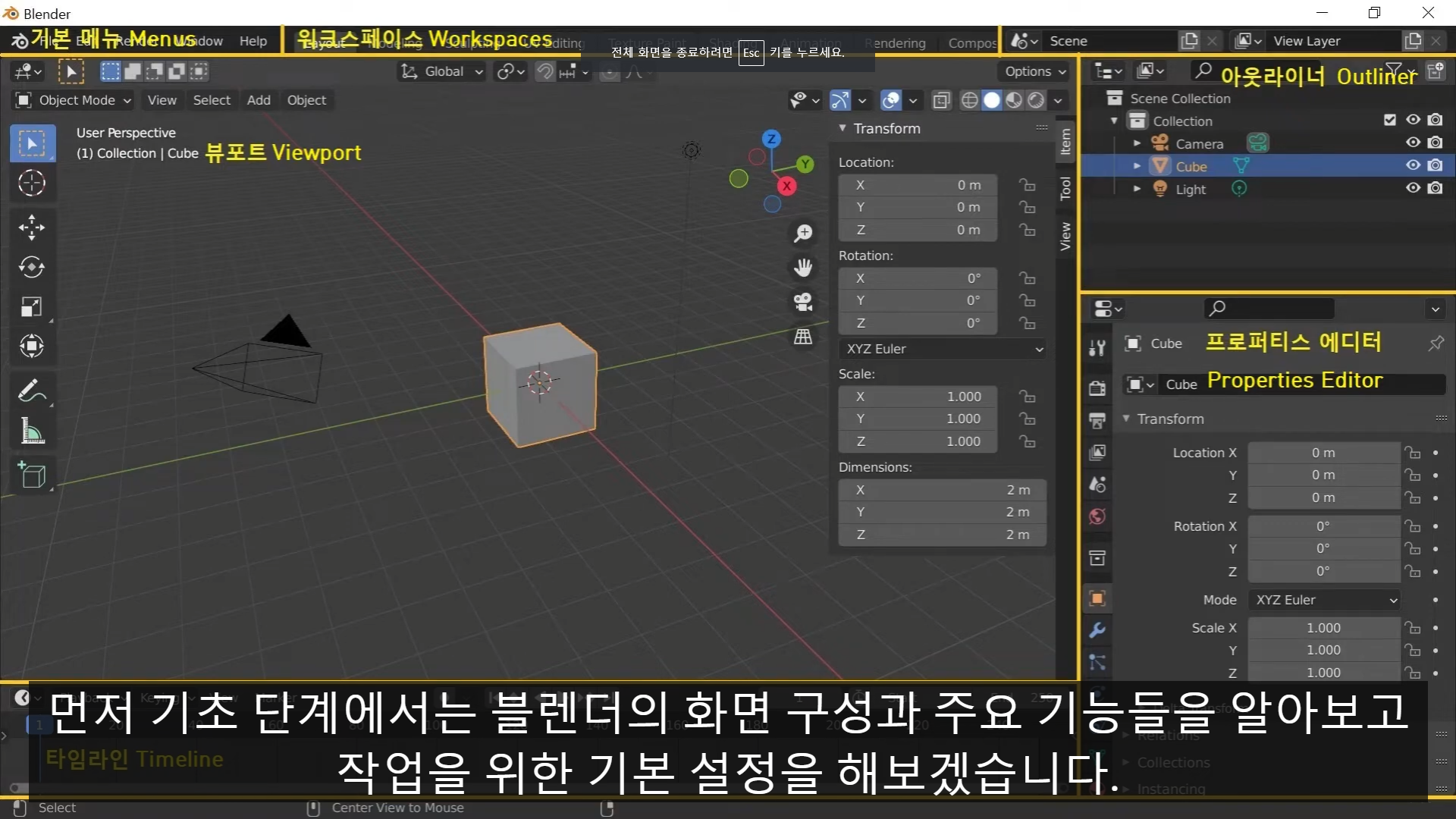Choose the Annotate pencil tool
This screenshot has width=1456, height=819.
click(32, 391)
